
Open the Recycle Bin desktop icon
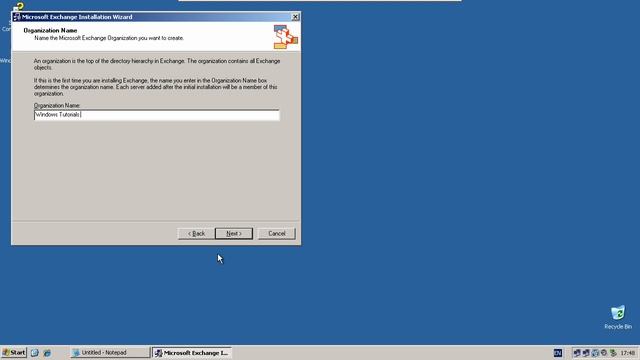pyautogui.click(x=618, y=318)
